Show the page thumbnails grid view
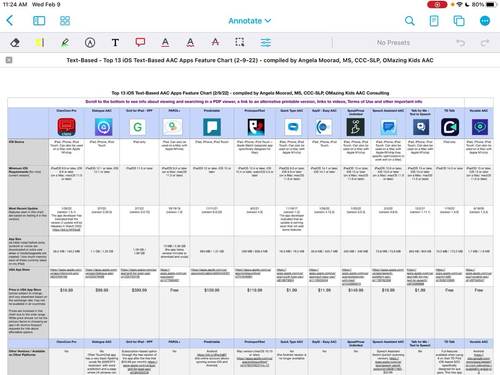500x375 pixels. point(65,21)
